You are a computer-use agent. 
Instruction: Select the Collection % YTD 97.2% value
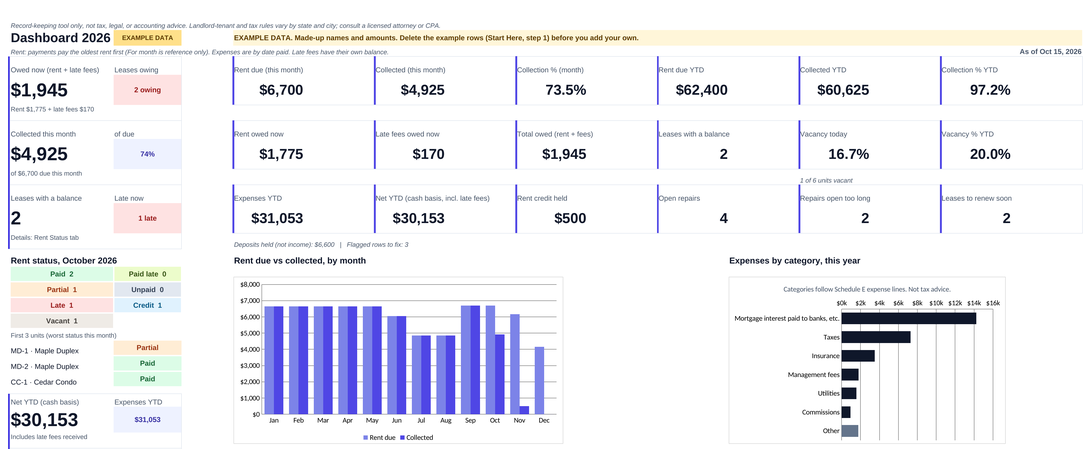tap(989, 90)
